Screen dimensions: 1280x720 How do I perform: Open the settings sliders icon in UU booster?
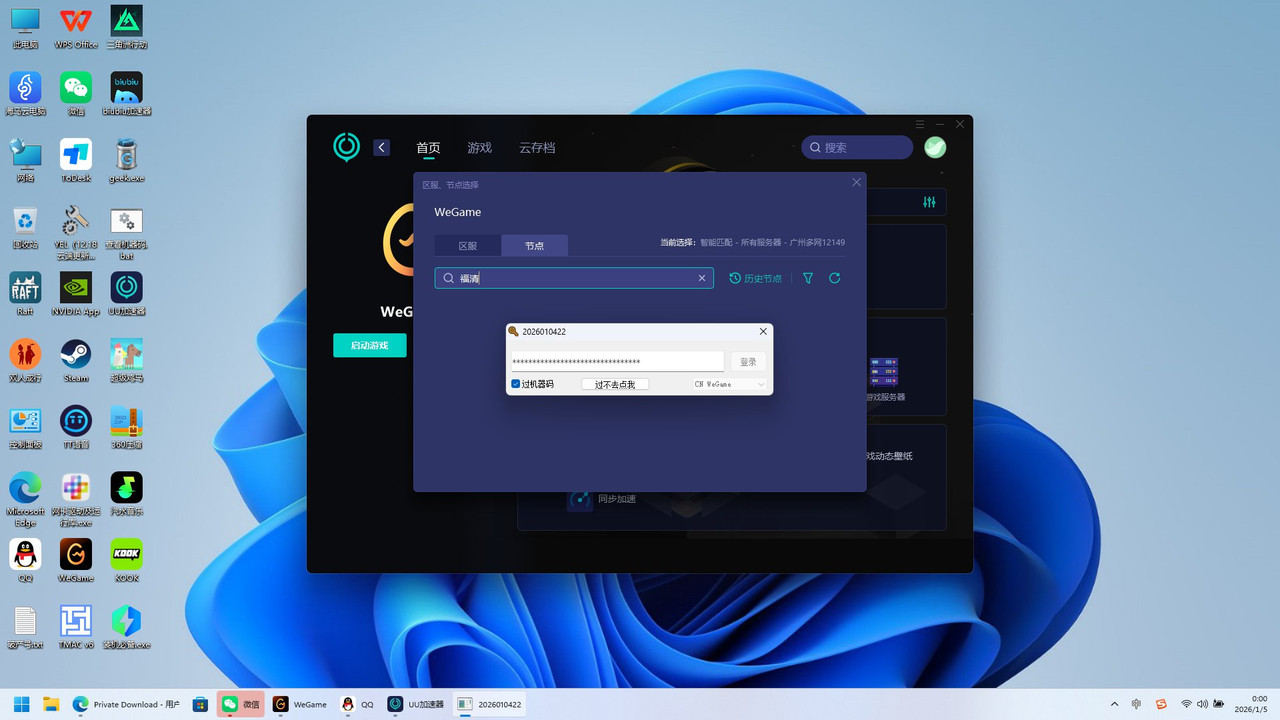click(929, 202)
